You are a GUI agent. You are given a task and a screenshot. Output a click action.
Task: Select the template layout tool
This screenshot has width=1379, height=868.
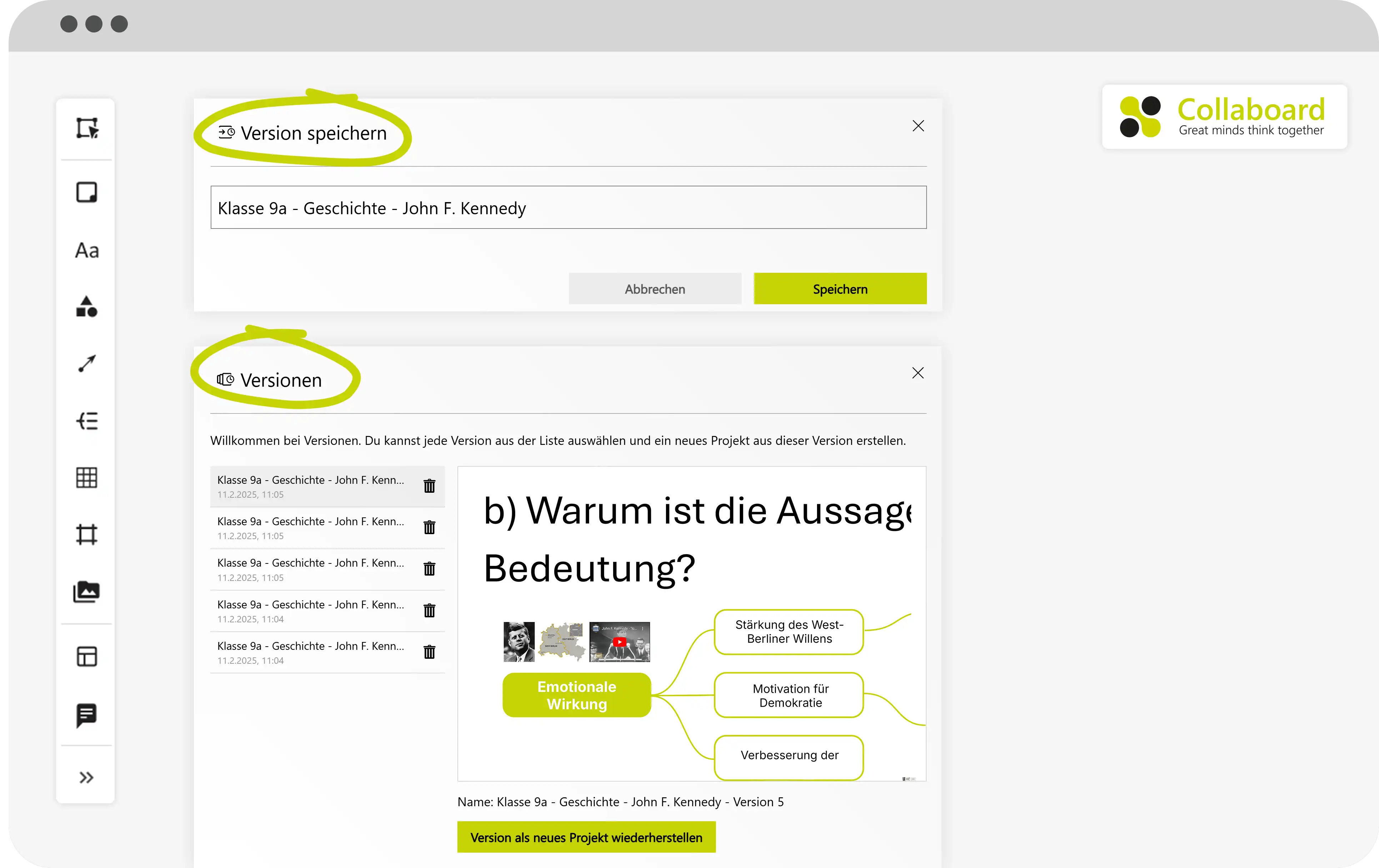coord(86,657)
